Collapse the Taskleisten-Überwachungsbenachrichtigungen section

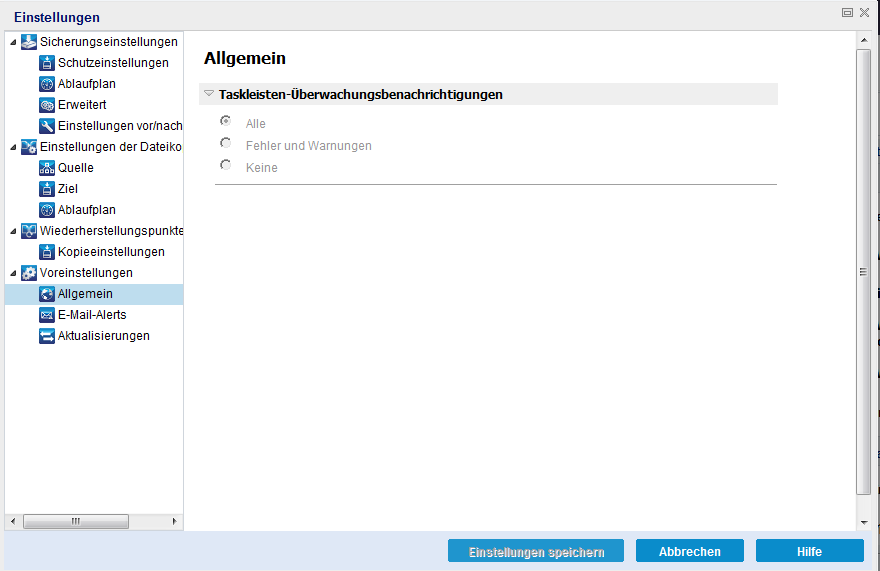pyautogui.click(x=209, y=94)
